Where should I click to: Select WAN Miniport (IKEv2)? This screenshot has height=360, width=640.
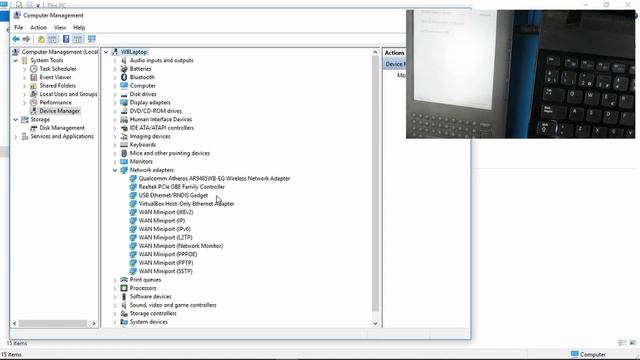[166, 212]
